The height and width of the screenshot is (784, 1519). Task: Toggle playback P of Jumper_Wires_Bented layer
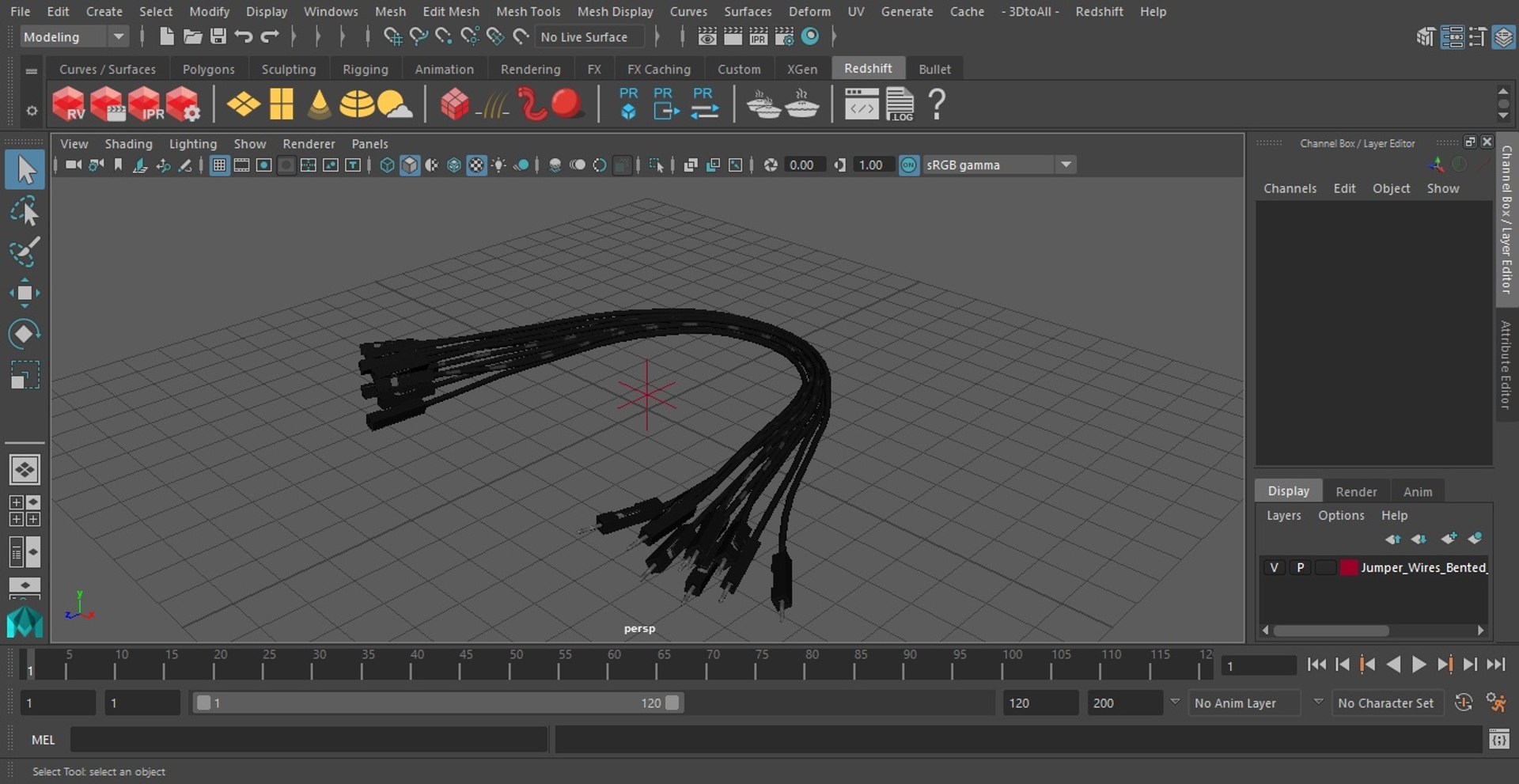(x=1300, y=567)
